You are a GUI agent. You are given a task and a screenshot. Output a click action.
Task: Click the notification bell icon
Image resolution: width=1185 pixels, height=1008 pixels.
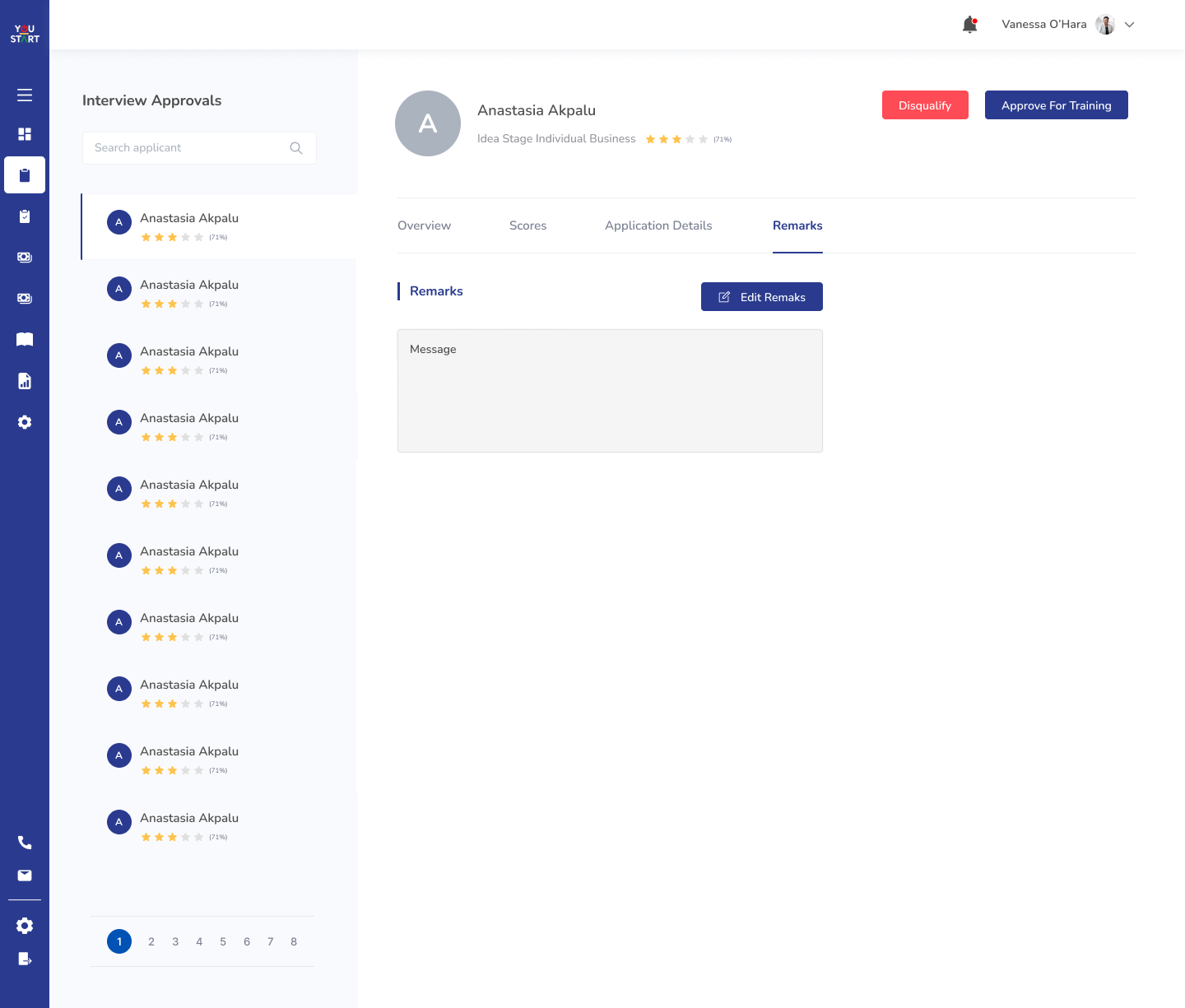[x=969, y=25]
